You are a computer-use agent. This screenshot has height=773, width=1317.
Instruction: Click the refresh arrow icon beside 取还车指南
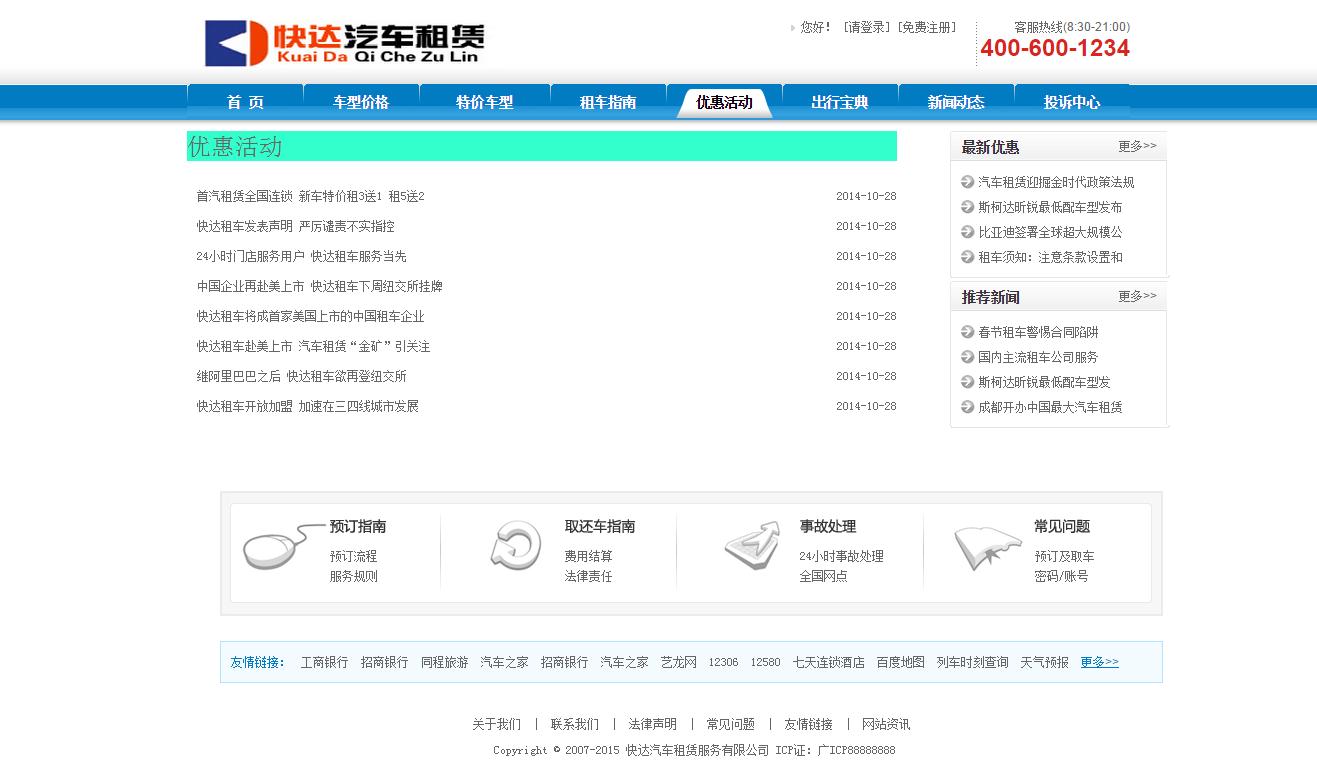515,546
